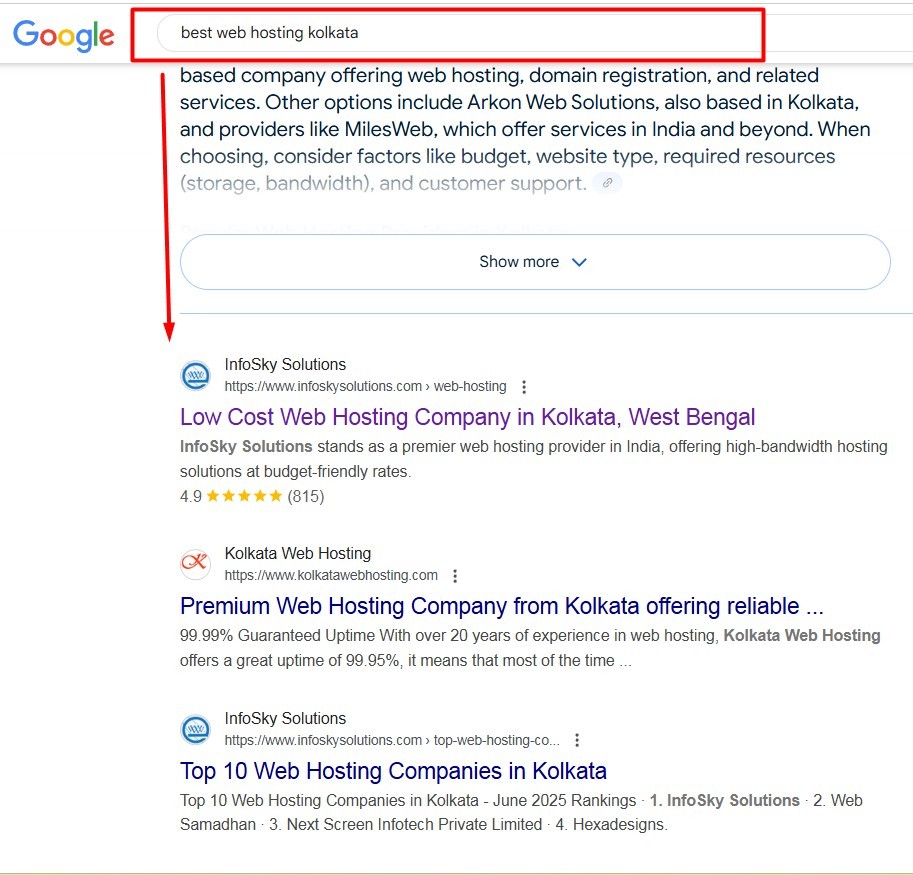
Task: Click the first InfoSky Solutions favicon
Action: tap(196, 375)
